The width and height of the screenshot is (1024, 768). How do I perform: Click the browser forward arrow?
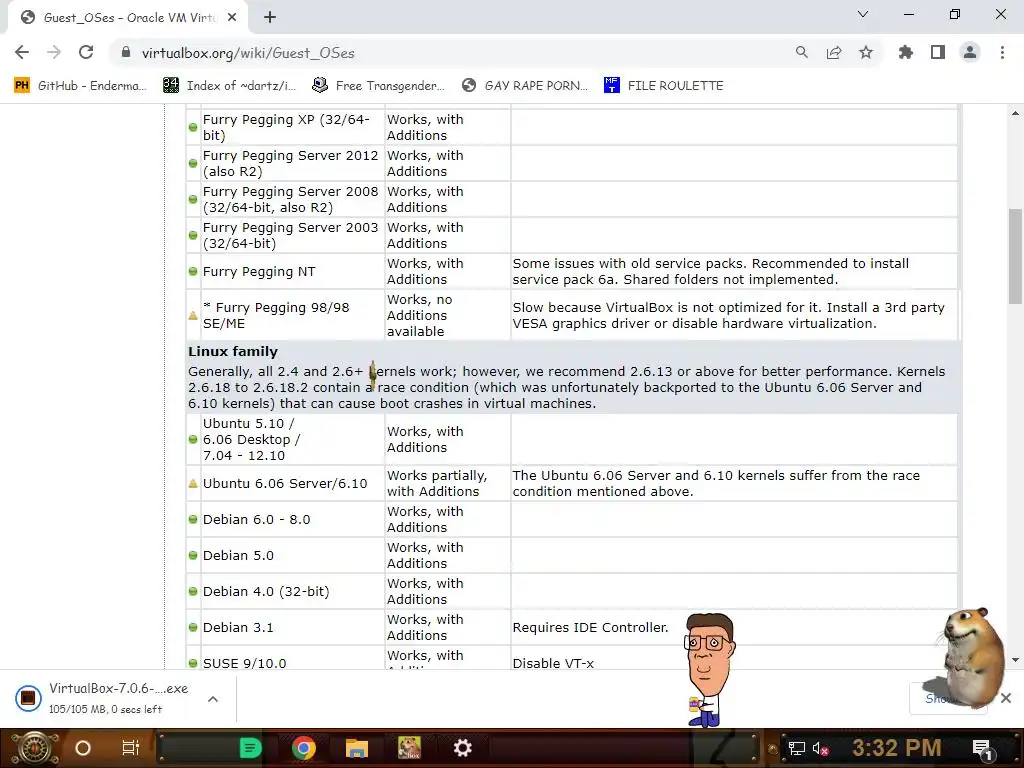54,52
